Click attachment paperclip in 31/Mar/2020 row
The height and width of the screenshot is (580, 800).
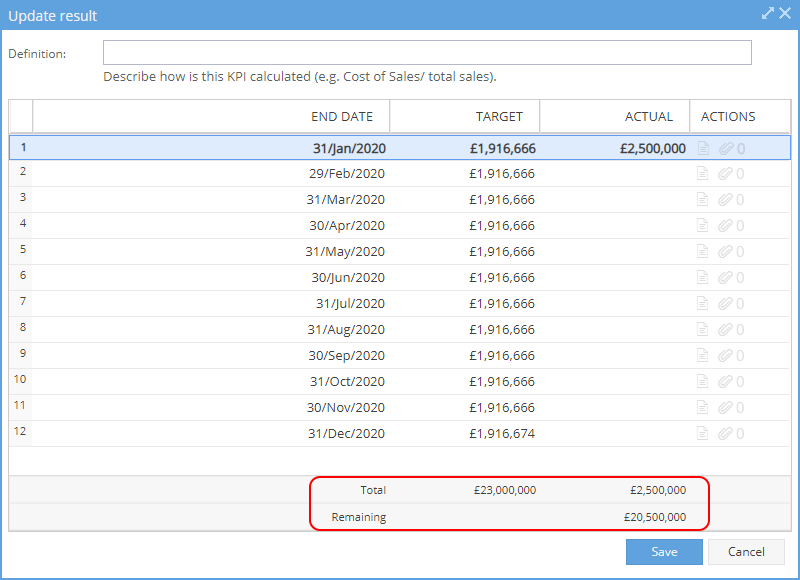(x=726, y=199)
